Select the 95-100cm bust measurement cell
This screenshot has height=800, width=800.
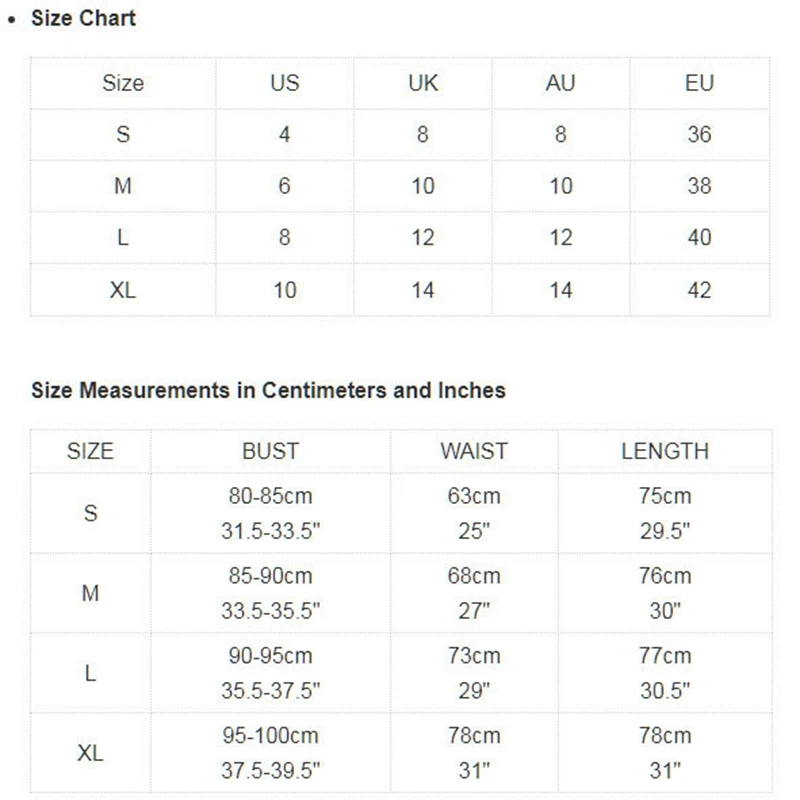click(x=270, y=736)
